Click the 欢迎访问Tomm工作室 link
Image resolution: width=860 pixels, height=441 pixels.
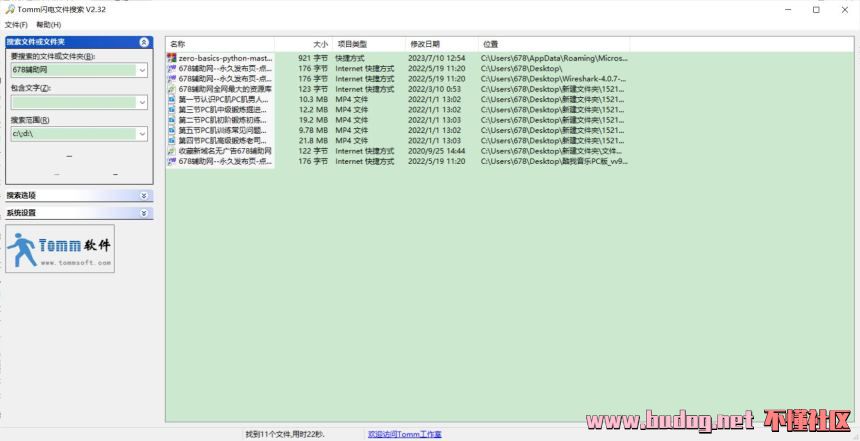[404, 435]
